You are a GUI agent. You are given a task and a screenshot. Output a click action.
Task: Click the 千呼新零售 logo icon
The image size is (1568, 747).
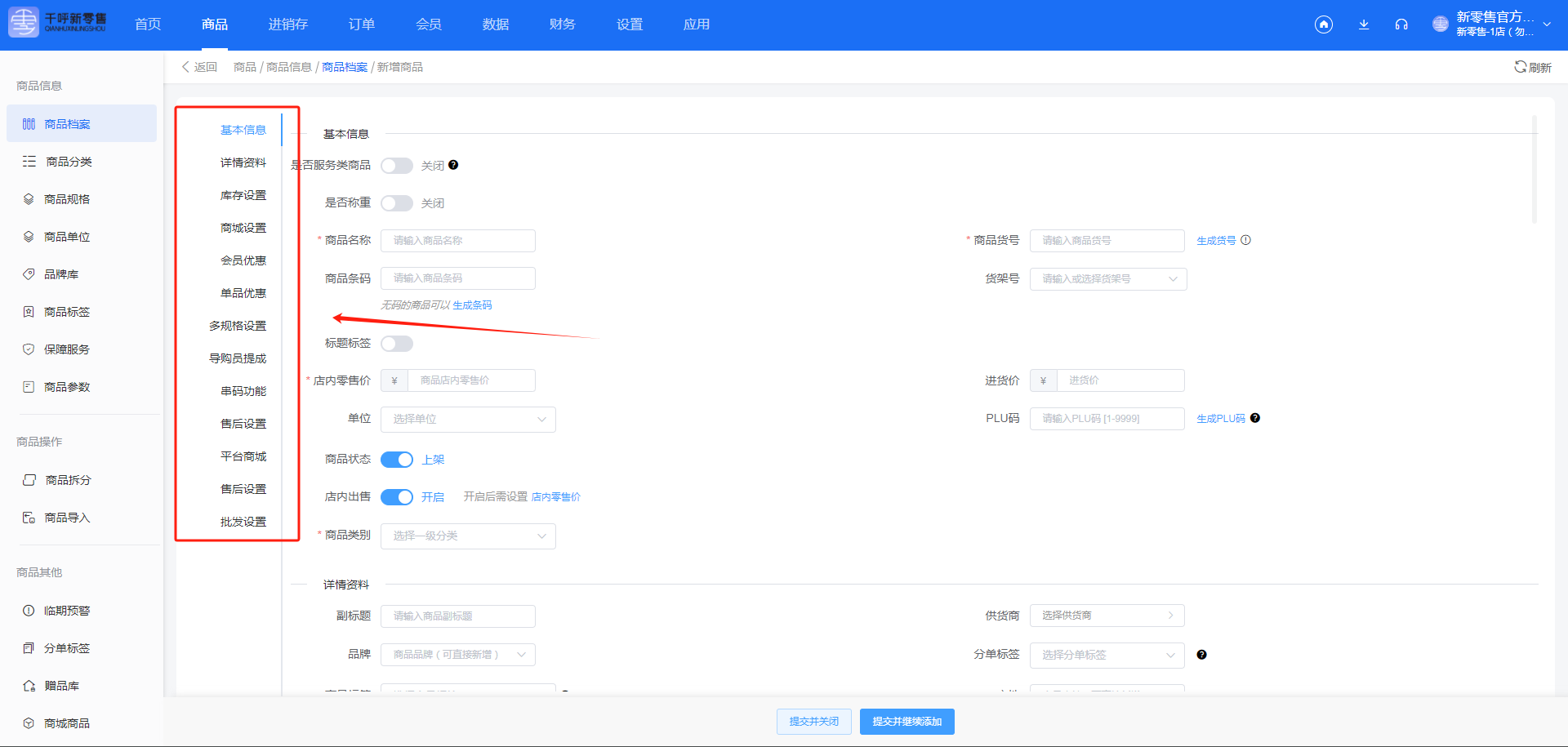point(24,23)
